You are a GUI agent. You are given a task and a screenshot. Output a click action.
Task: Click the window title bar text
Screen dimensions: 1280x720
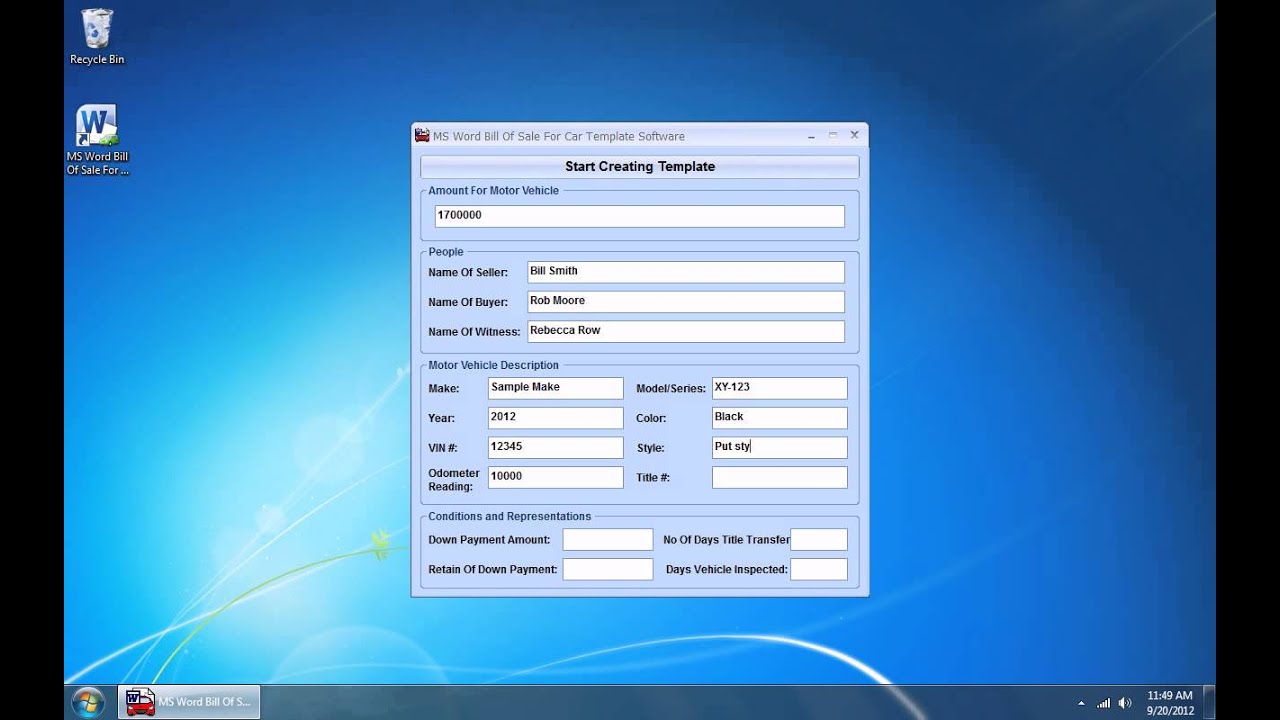click(559, 136)
